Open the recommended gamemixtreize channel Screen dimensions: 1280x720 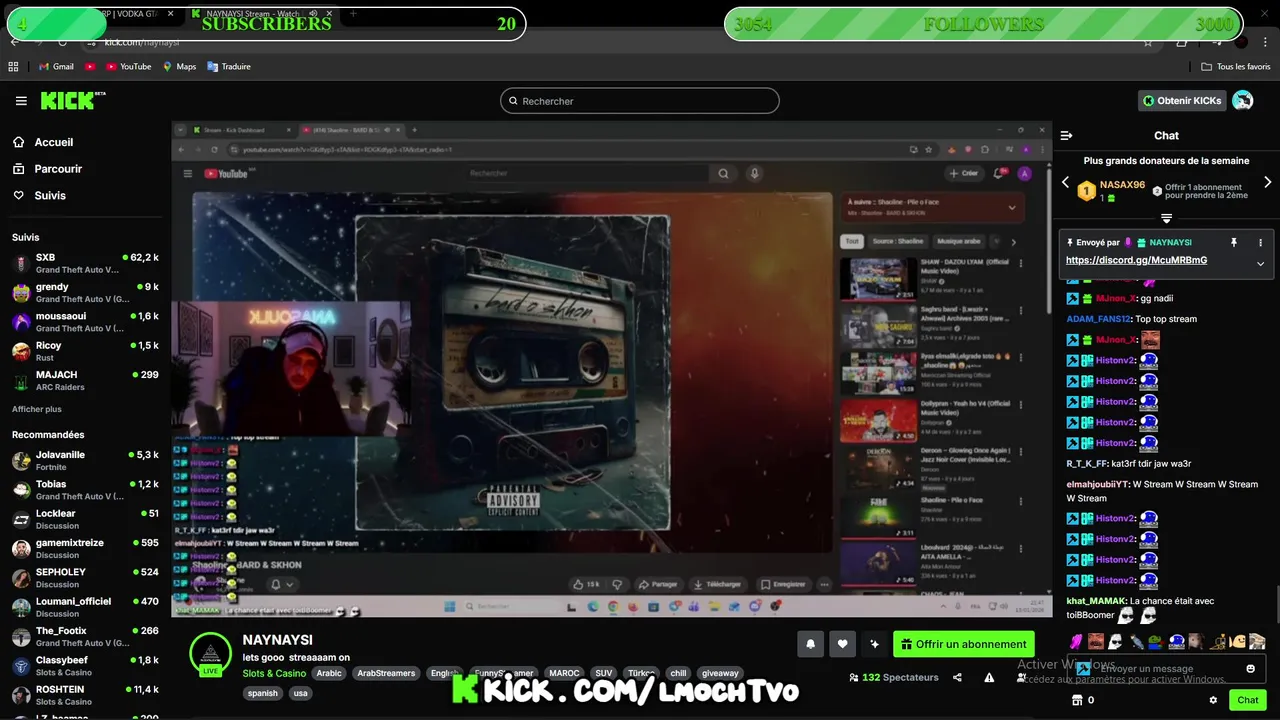86,548
